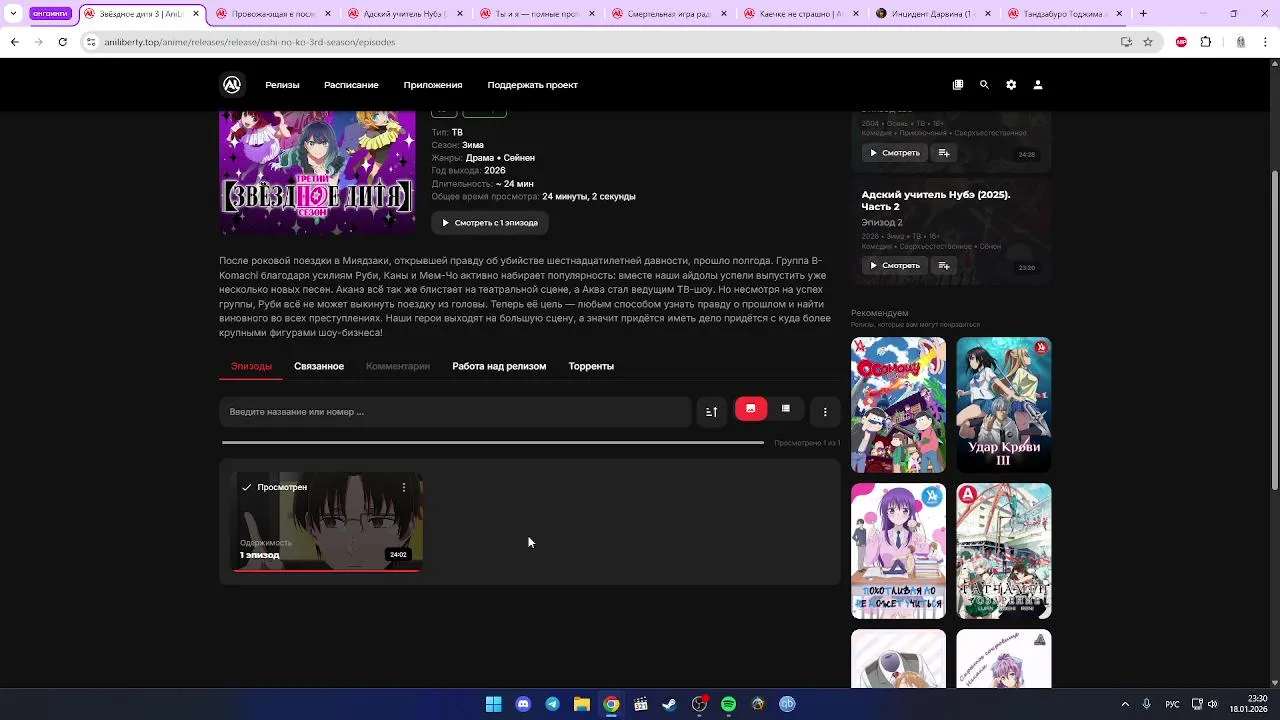Focus the episode name or number search field
The width and height of the screenshot is (1280, 720).
[x=455, y=411]
